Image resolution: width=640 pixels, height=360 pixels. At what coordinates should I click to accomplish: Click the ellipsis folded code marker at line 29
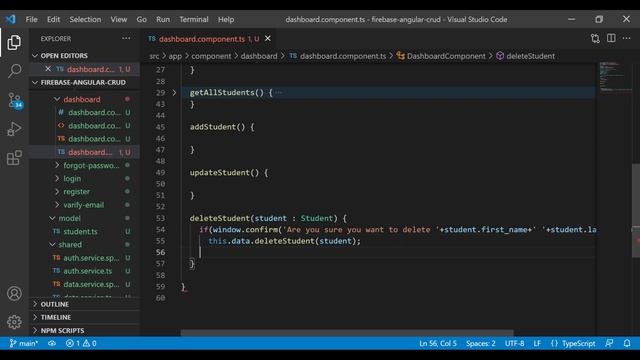pyautogui.click(x=278, y=93)
